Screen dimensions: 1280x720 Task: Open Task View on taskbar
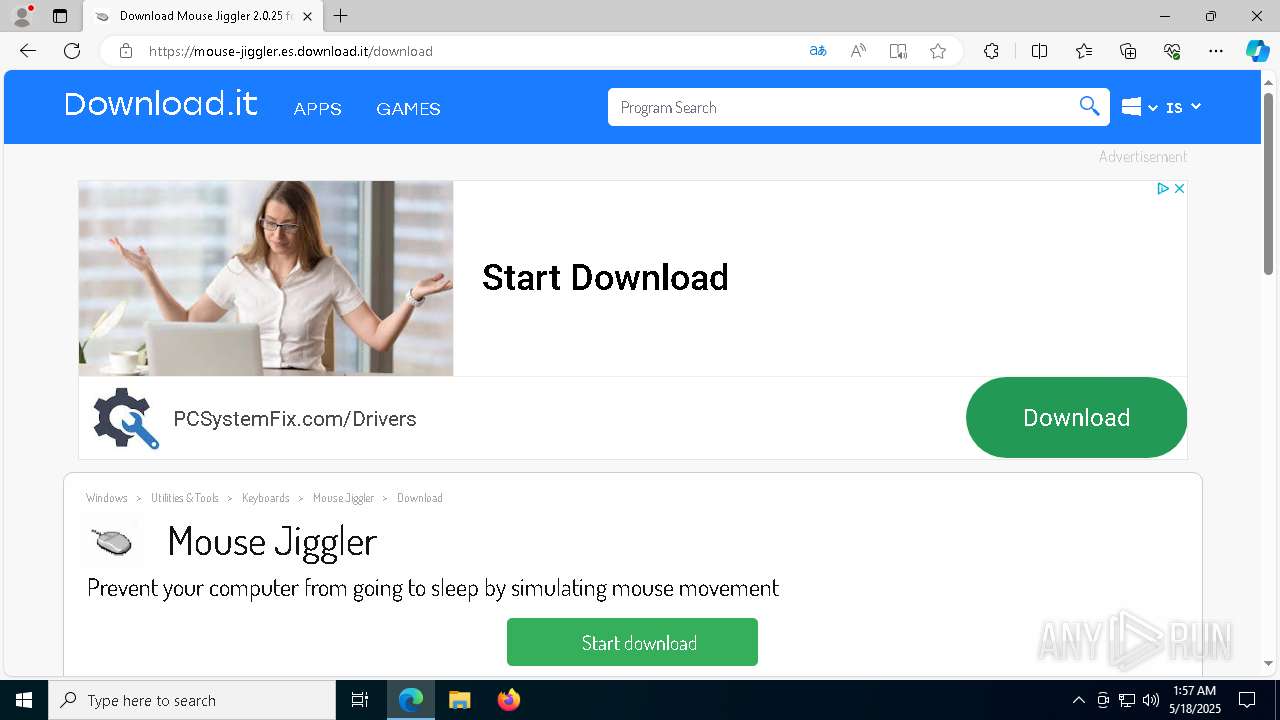point(360,700)
